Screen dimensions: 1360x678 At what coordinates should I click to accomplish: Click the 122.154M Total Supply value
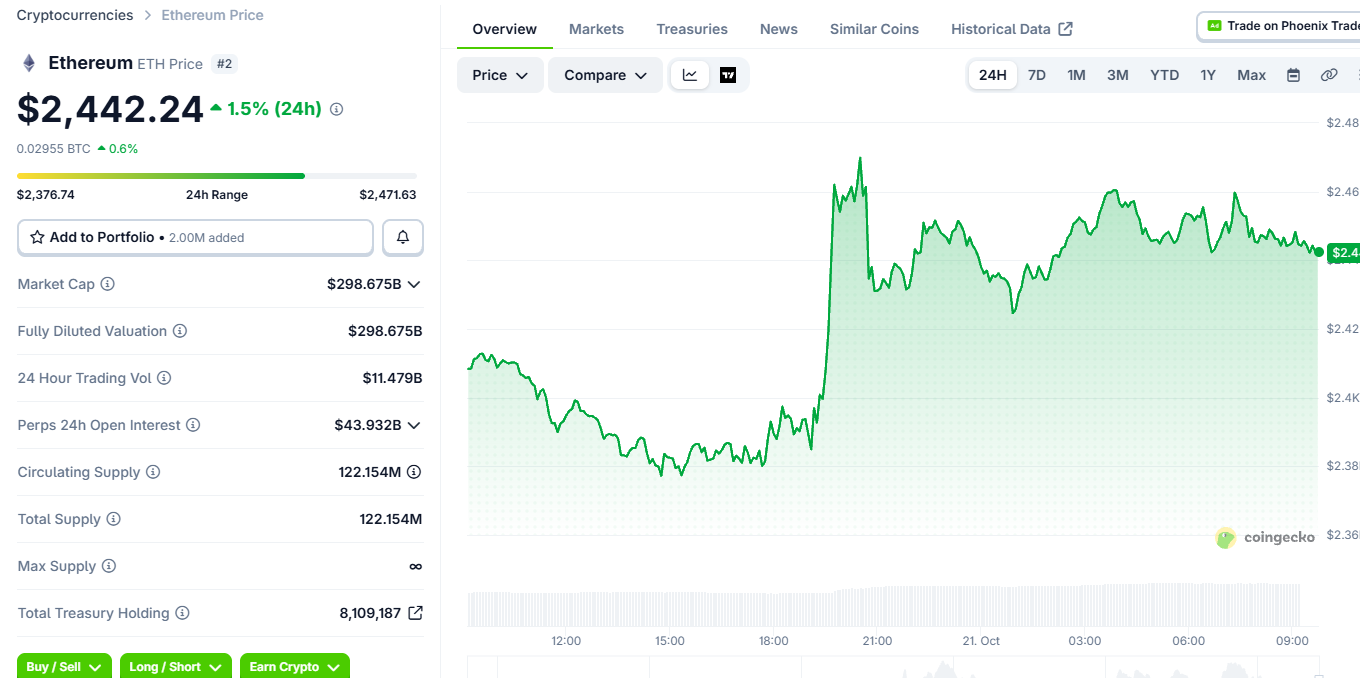[x=391, y=519]
